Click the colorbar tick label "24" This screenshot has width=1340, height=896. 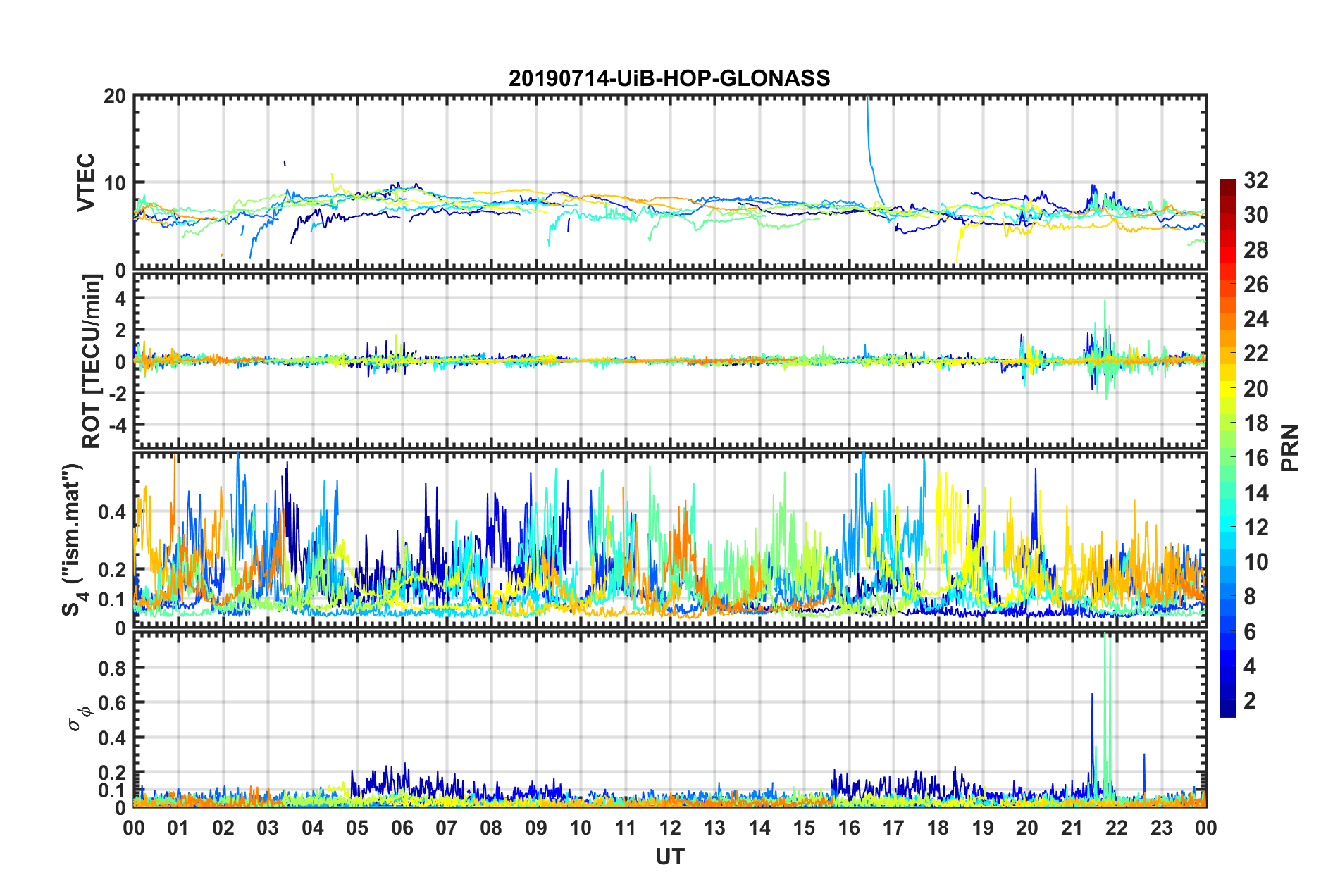pos(1255,319)
